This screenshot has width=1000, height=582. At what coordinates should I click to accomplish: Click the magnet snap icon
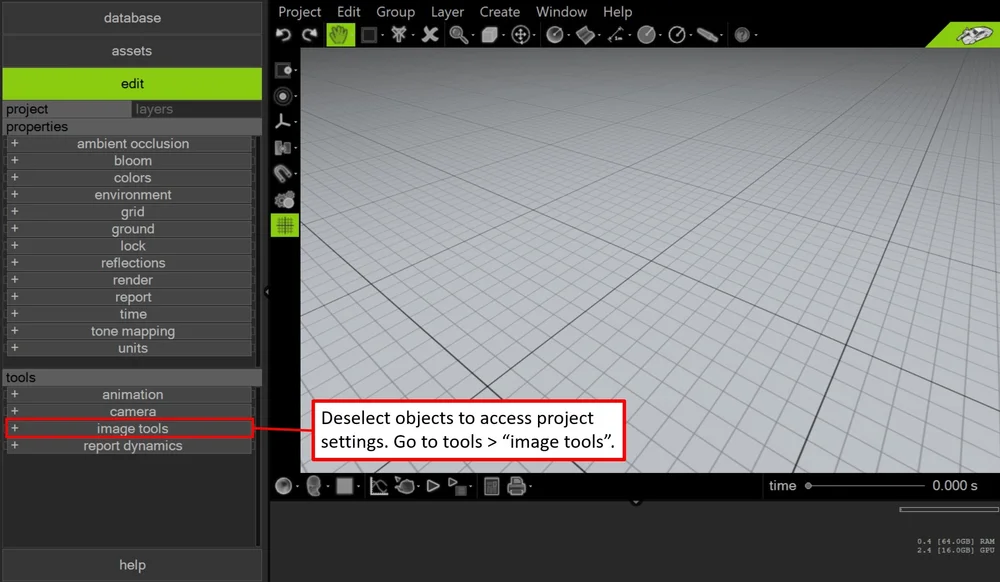283,173
